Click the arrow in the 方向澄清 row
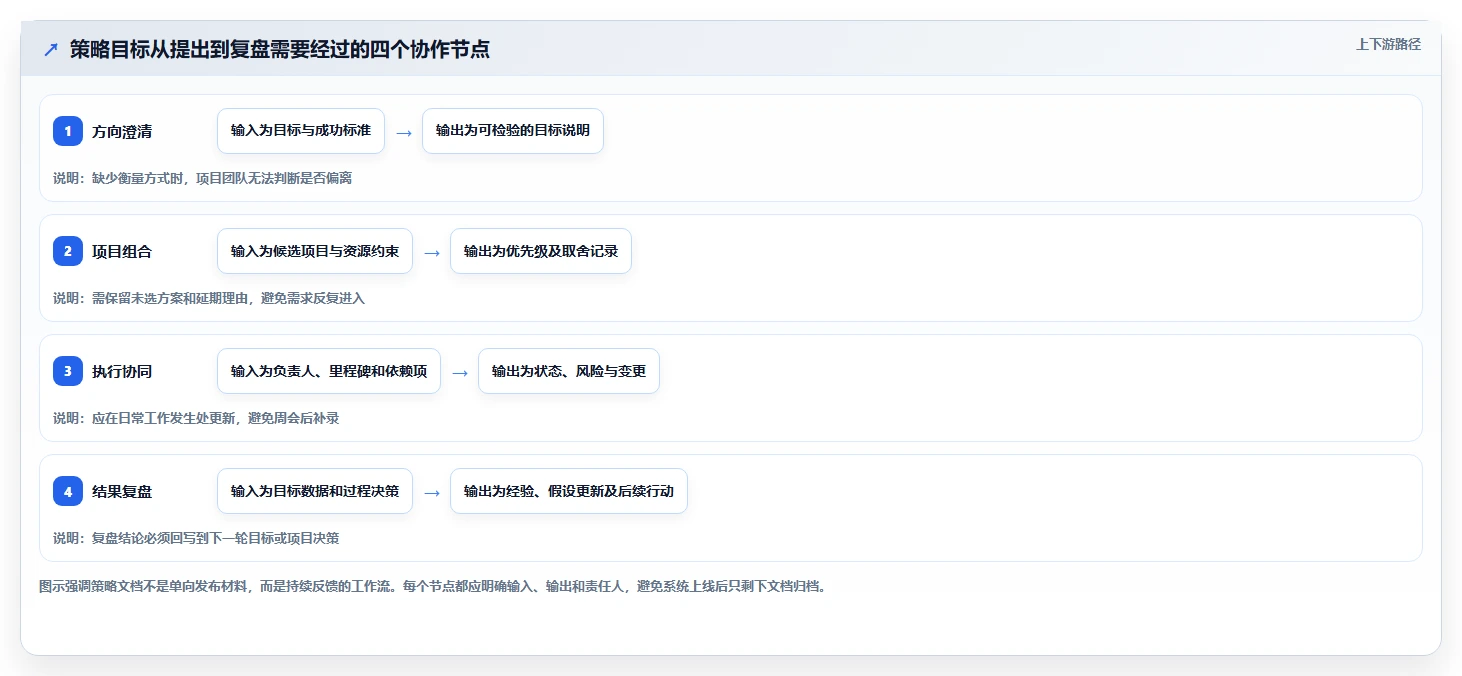The width and height of the screenshot is (1462, 676). (x=404, y=132)
